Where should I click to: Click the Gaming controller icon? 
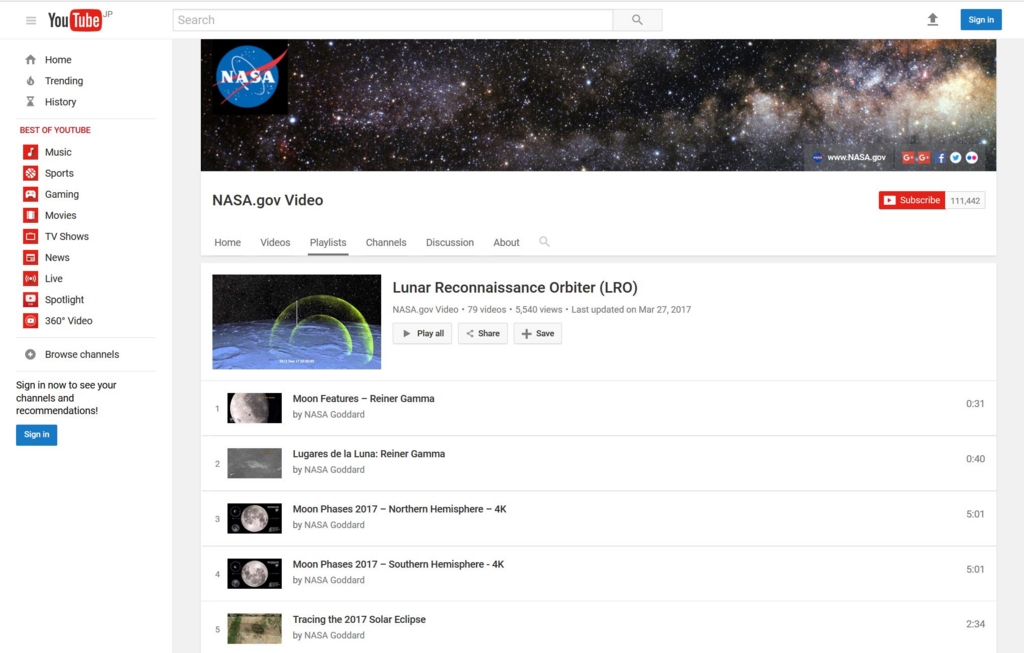pos(31,194)
